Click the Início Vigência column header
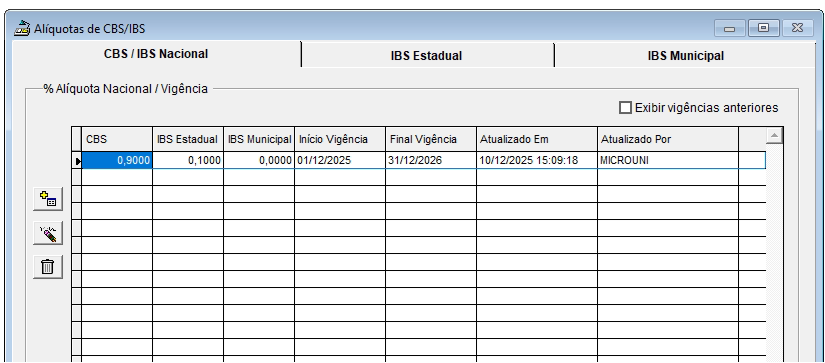This screenshot has width=825, height=363. click(x=340, y=139)
